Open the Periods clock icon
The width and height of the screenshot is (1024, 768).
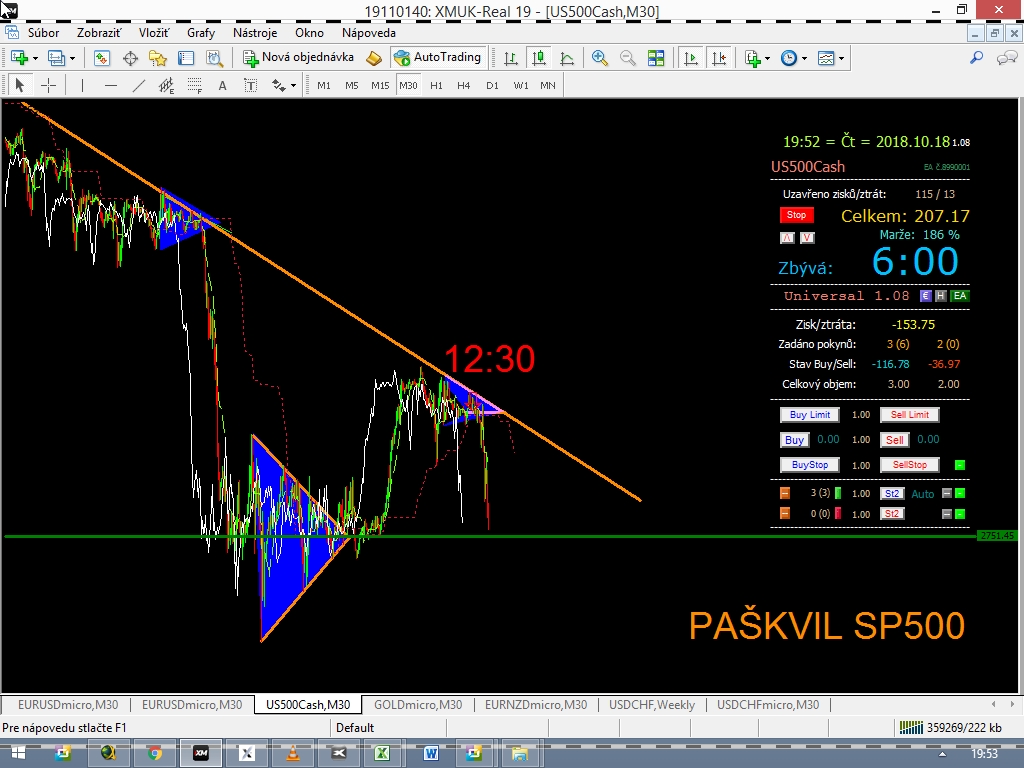789,58
